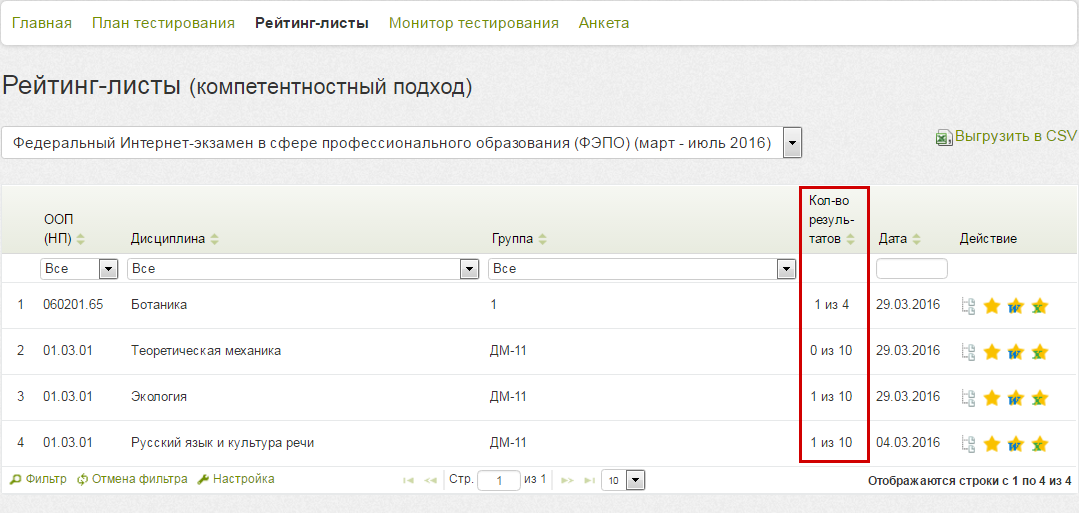1079x513 pixels.
Task: Sort by Дата column arrows
Action: pos(917,240)
